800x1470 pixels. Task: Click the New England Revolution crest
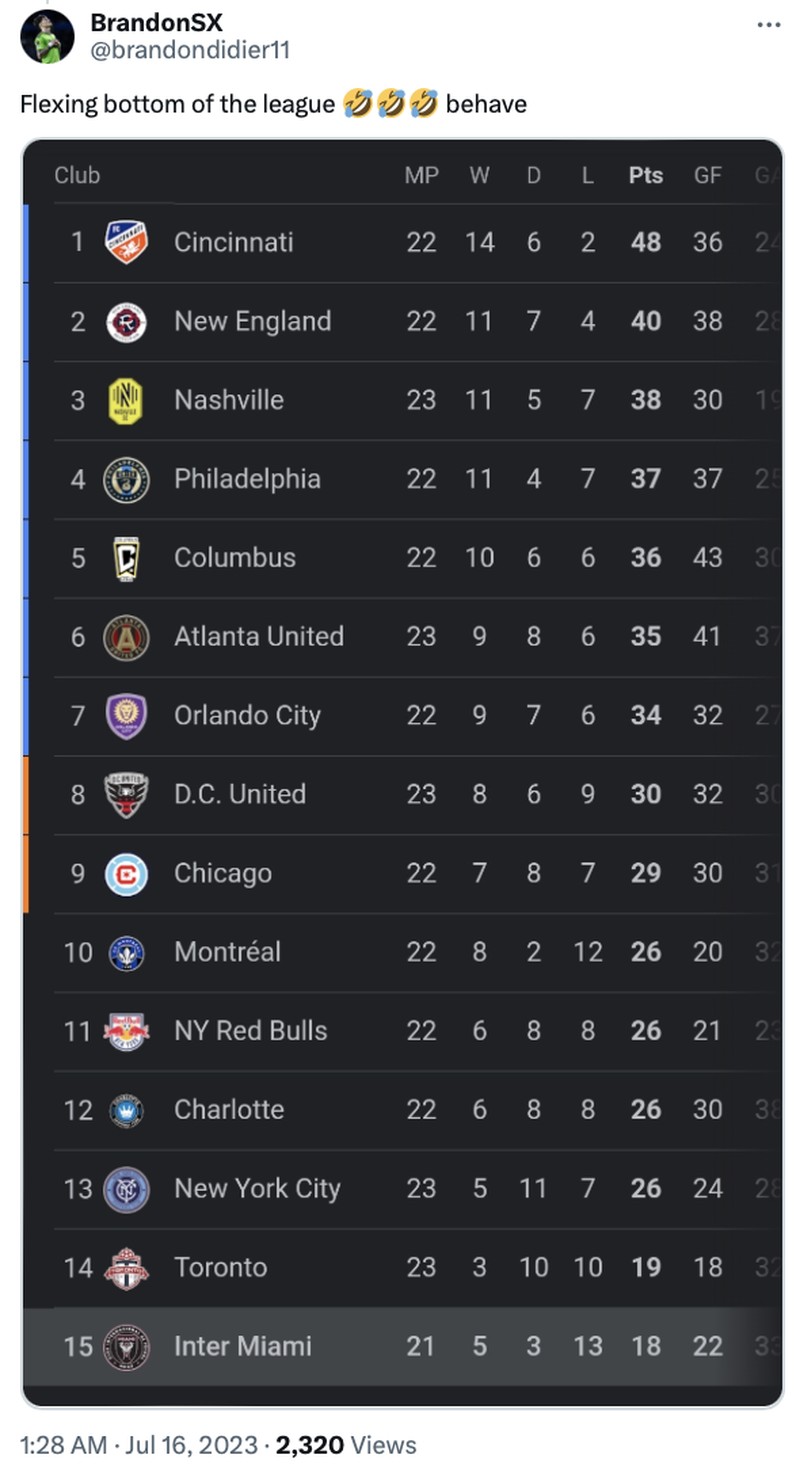pyautogui.click(x=127, y=321)
